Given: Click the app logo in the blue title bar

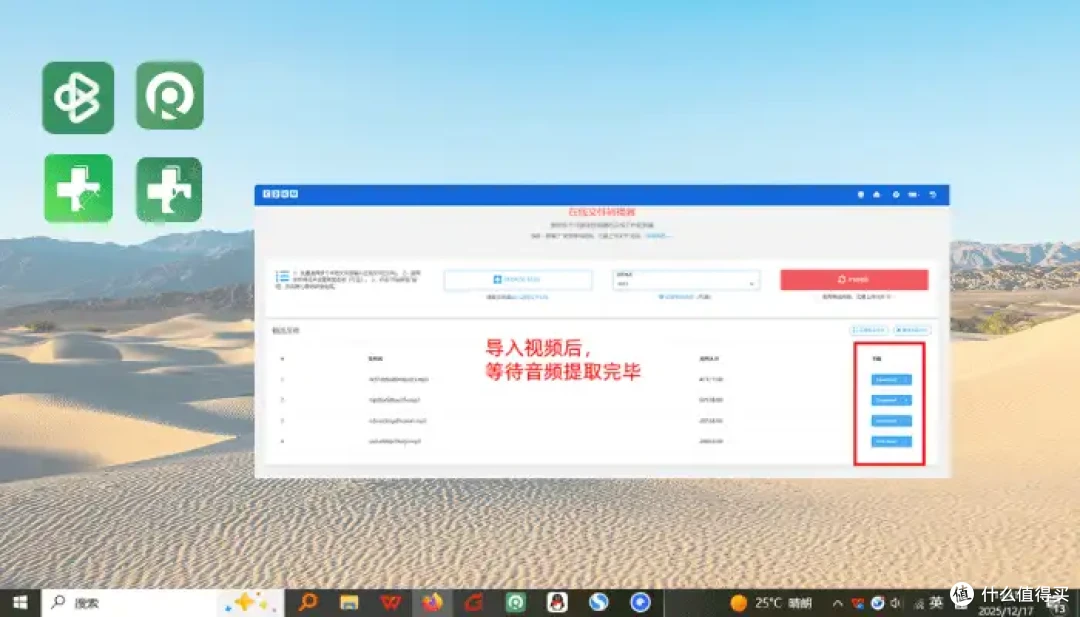Looking at the screenshot, I should pos(280,194).
